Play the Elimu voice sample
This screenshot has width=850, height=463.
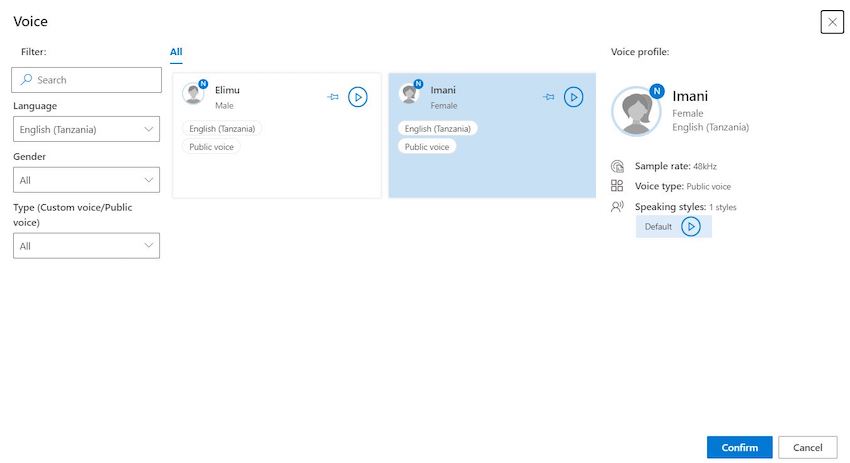(x=357, y=97)
